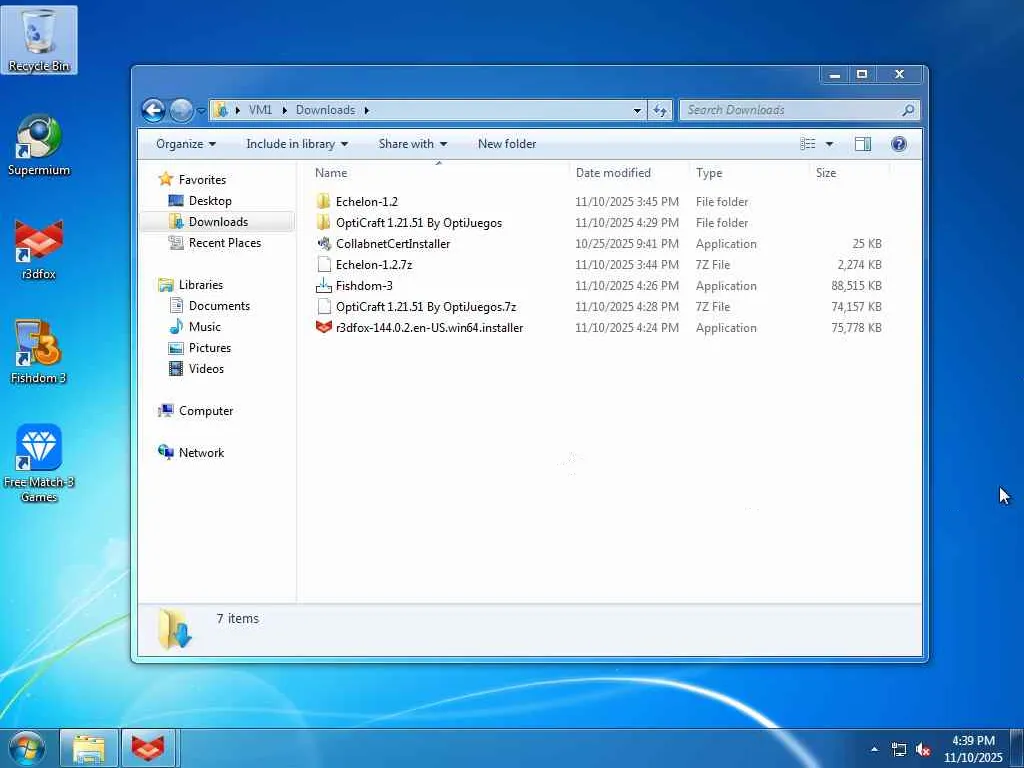
Task: Sort by the Name column header
Action: (438, 173)
